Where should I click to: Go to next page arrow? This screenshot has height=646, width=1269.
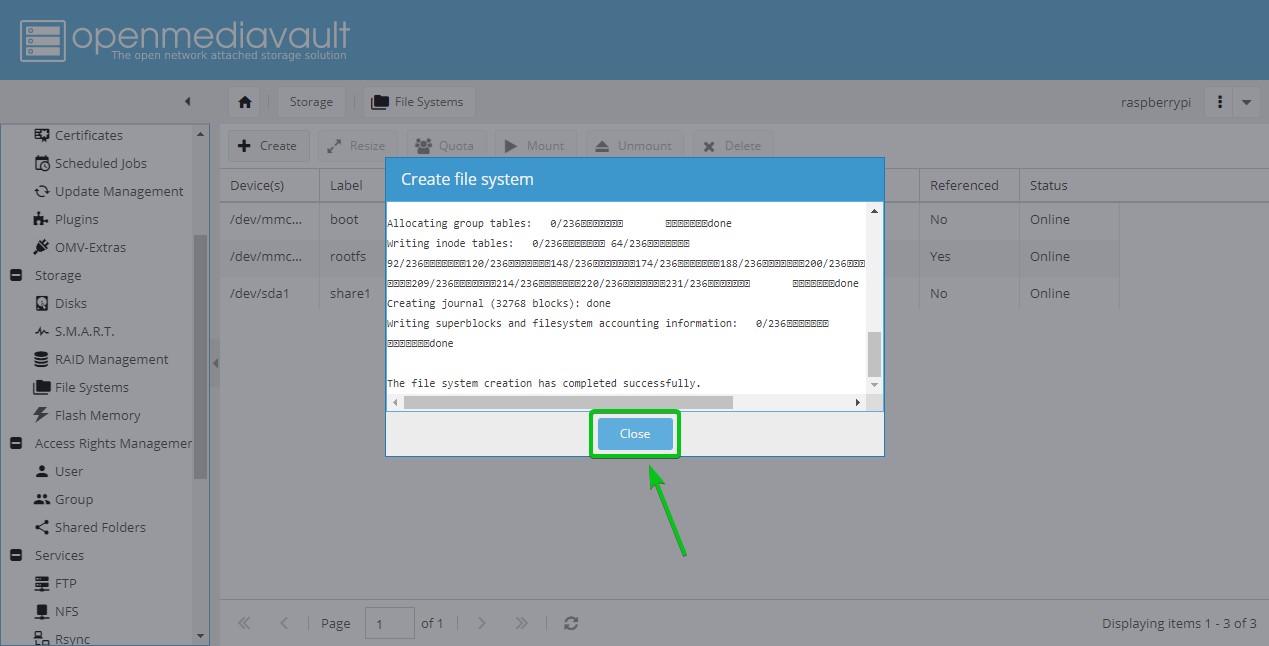click(x=482, y=623)
